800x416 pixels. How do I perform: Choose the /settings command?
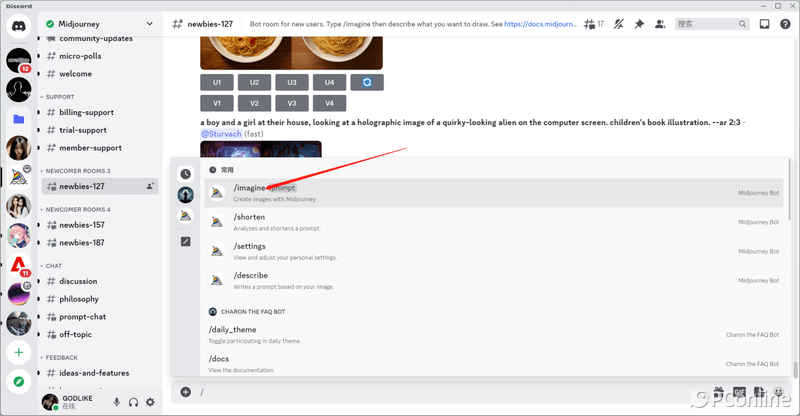493,251
